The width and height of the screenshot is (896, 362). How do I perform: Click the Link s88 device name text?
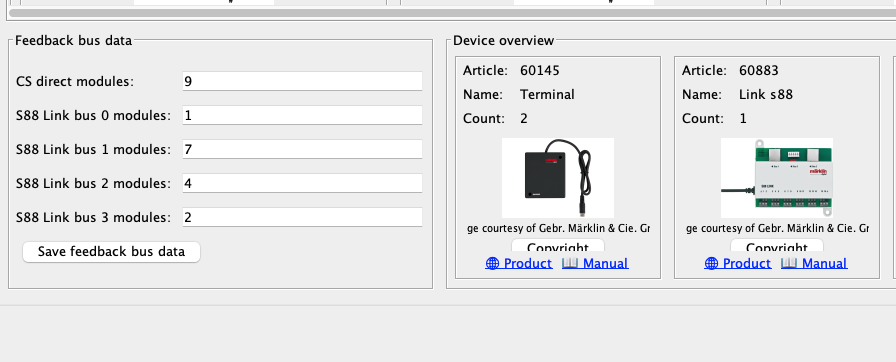(x=766, y=95)
